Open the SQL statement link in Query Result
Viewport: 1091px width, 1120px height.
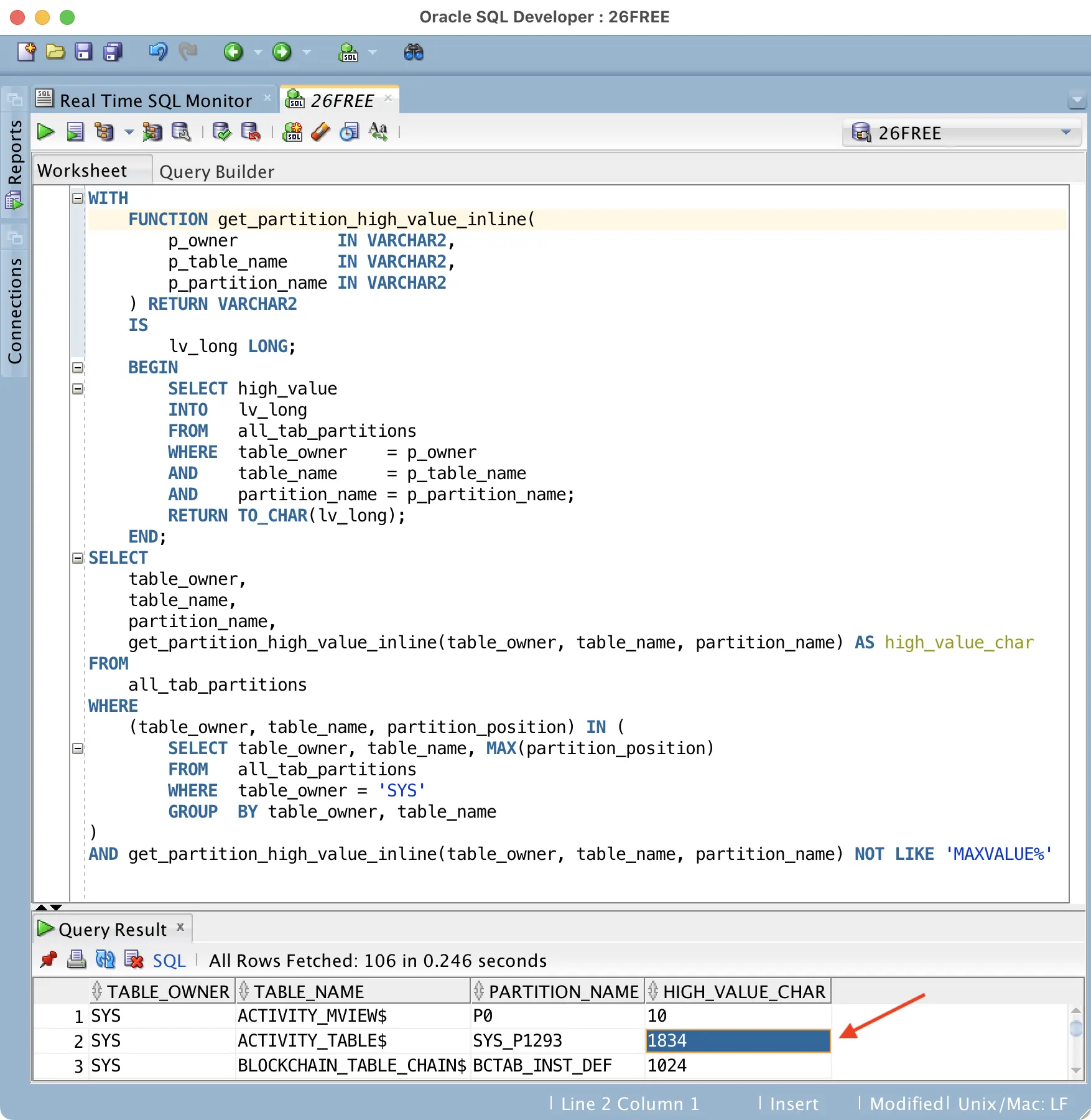(x=168, y=961)
